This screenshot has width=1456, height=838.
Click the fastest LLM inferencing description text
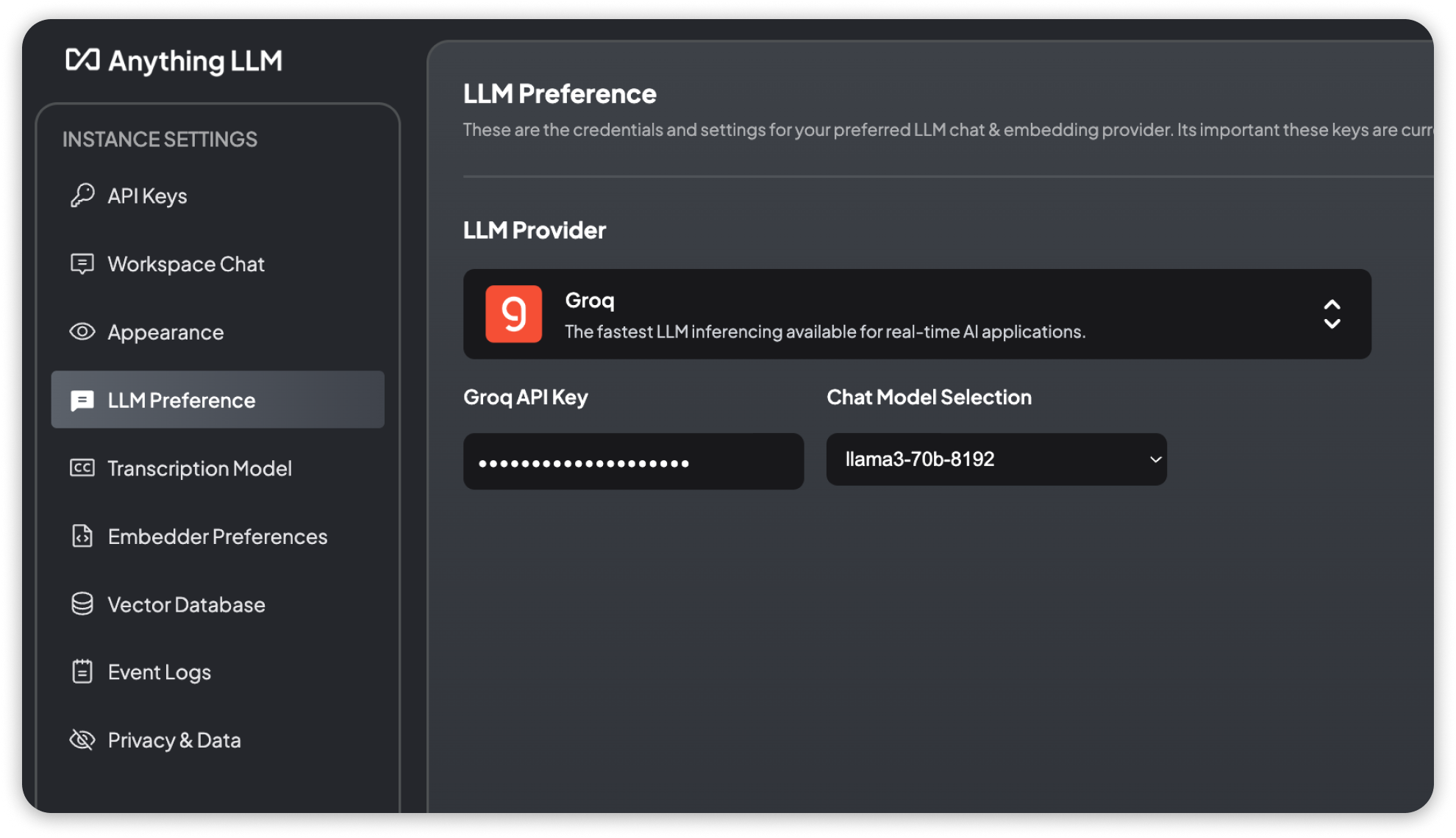coord(825,332)
